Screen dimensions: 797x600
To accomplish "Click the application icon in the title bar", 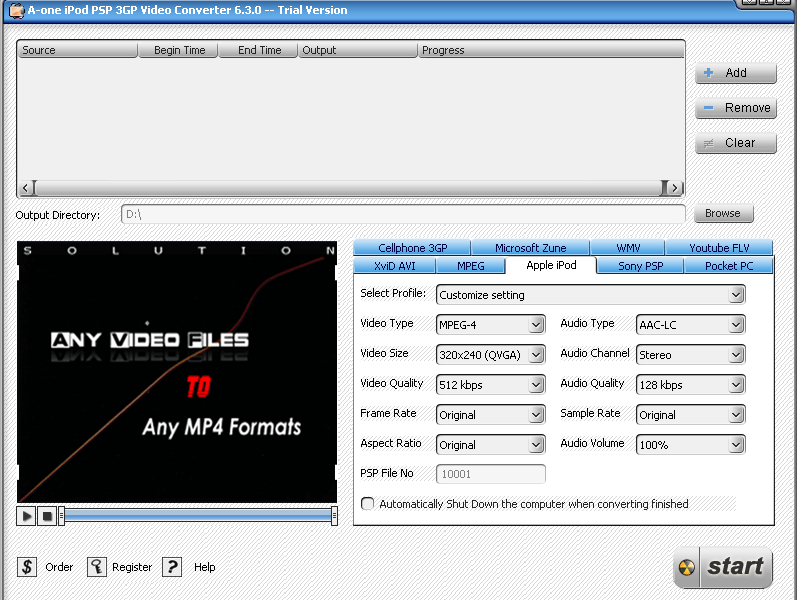I will tap(16, 10).
